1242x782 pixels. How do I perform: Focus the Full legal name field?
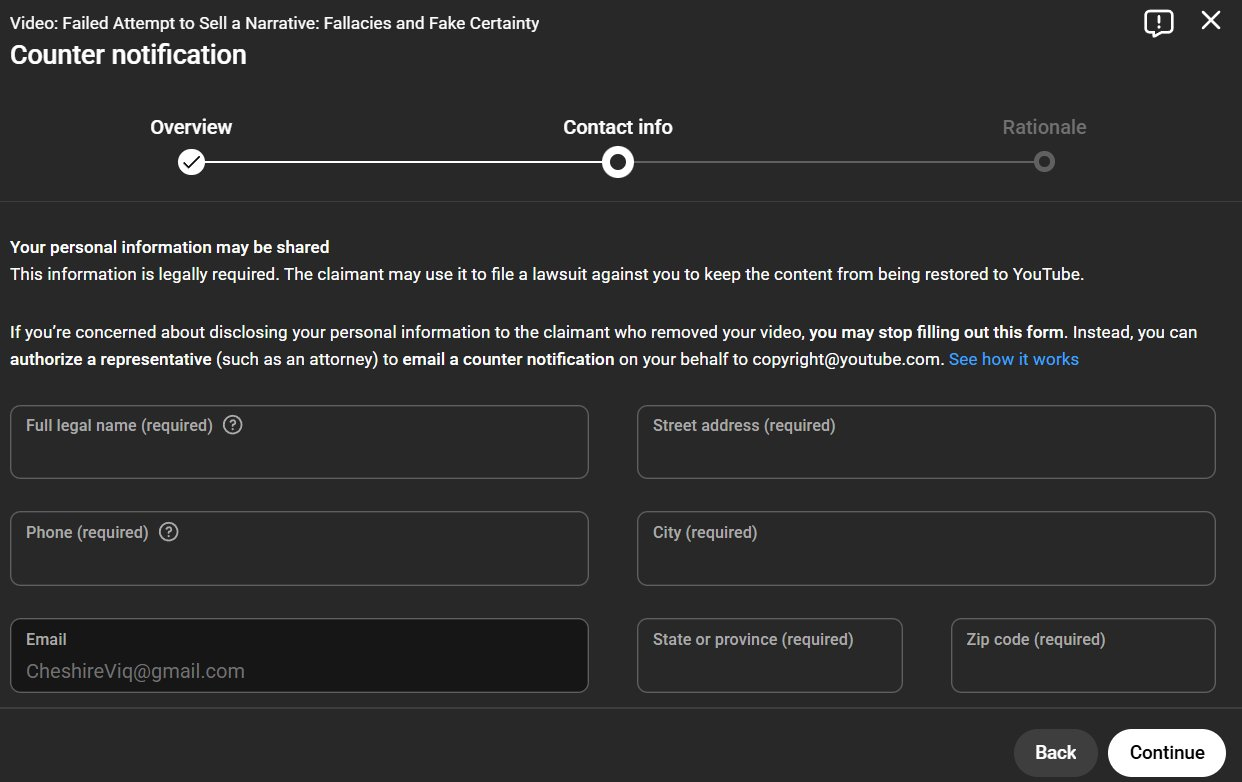coord(299,453)
